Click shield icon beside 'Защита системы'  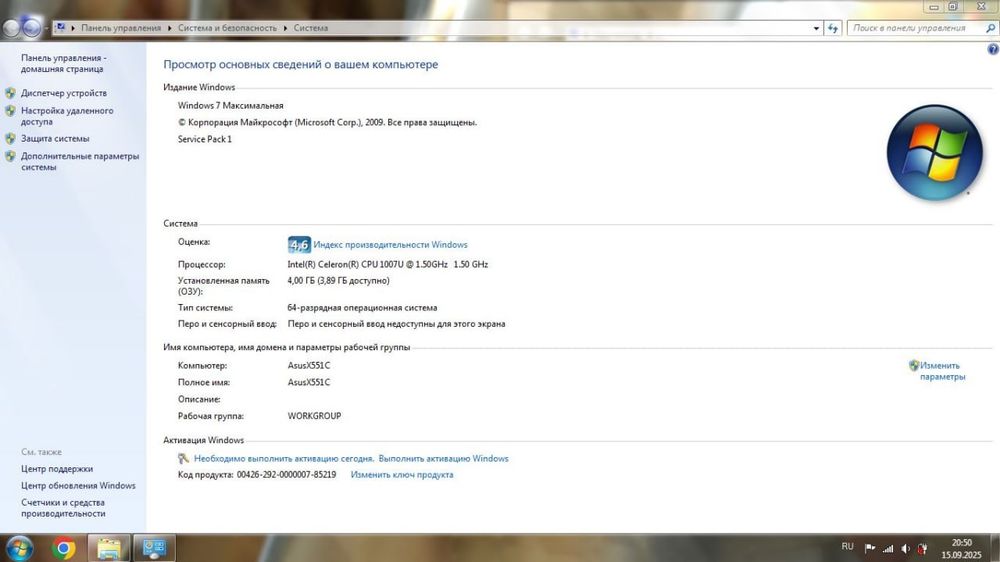tap(10, 138)
